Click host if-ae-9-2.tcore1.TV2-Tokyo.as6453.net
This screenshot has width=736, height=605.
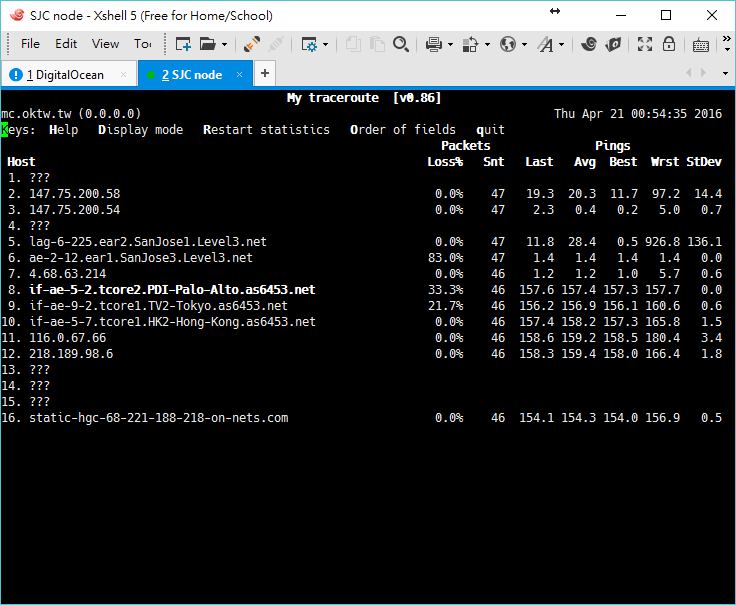158,306
